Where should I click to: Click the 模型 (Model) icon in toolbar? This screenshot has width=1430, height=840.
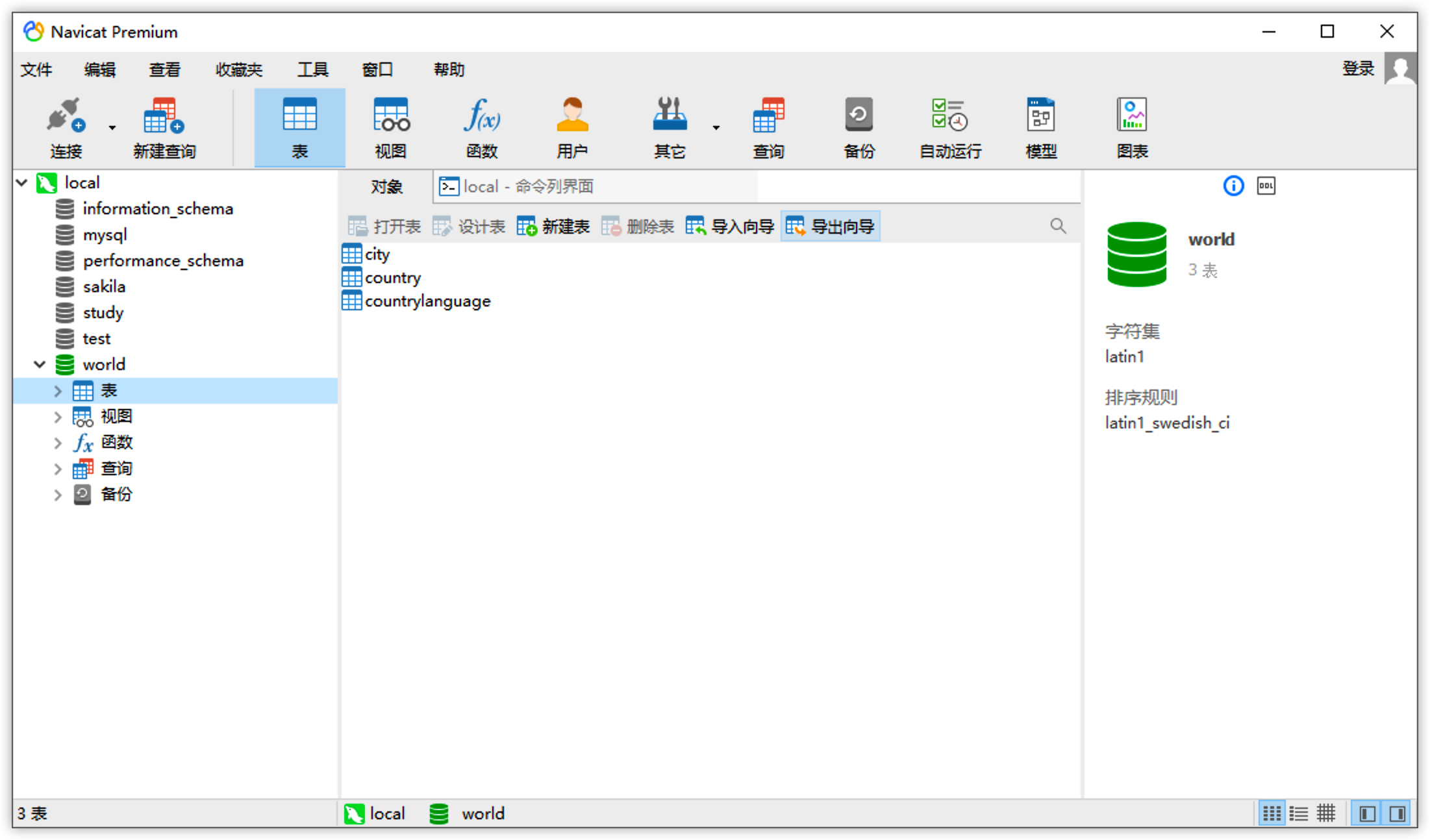click(x=1041, y=124)
